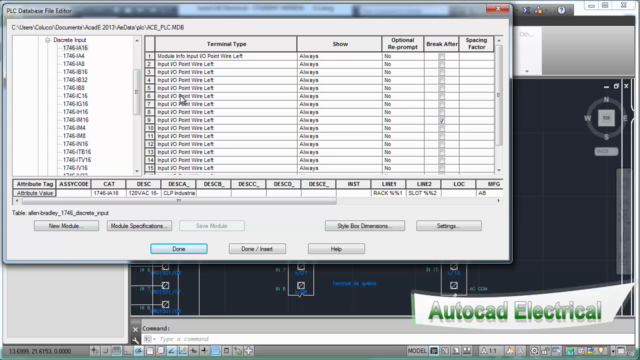Toggle Lineweight display in status bar
Viewport: 640px width, 360px height.
[204, 351]
